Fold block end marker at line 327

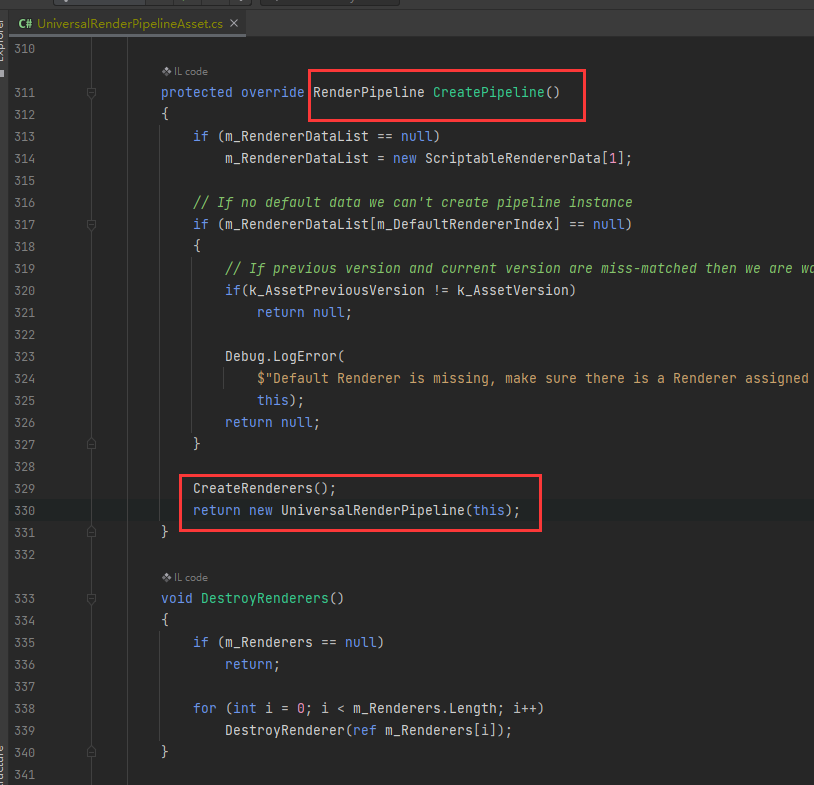coord(91,444)
